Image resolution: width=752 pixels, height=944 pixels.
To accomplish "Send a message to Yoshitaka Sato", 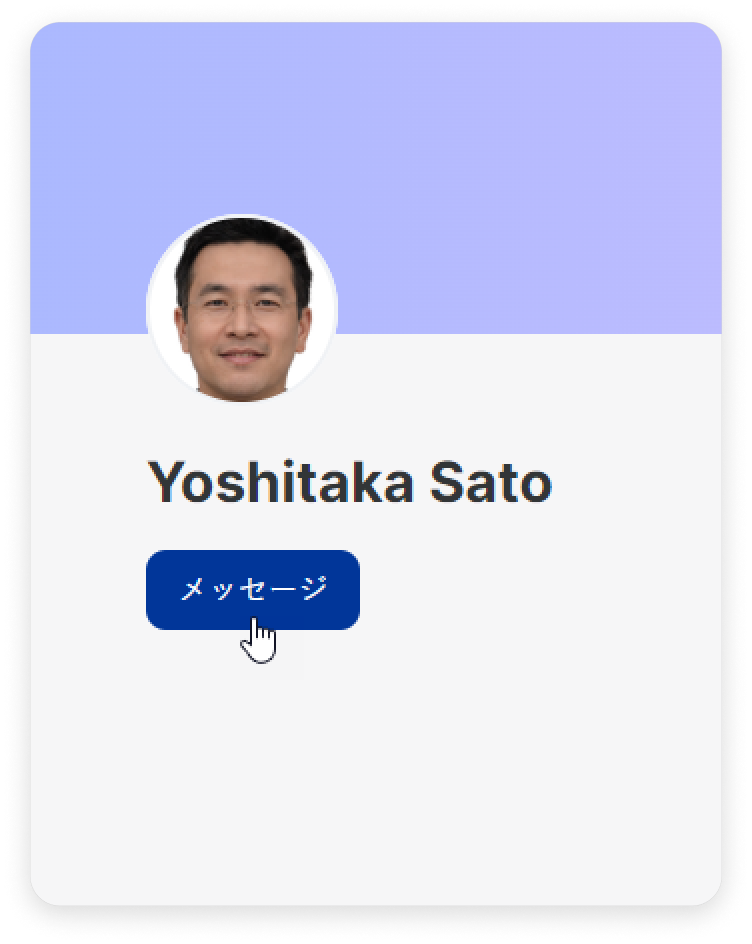I will [253, 589].
